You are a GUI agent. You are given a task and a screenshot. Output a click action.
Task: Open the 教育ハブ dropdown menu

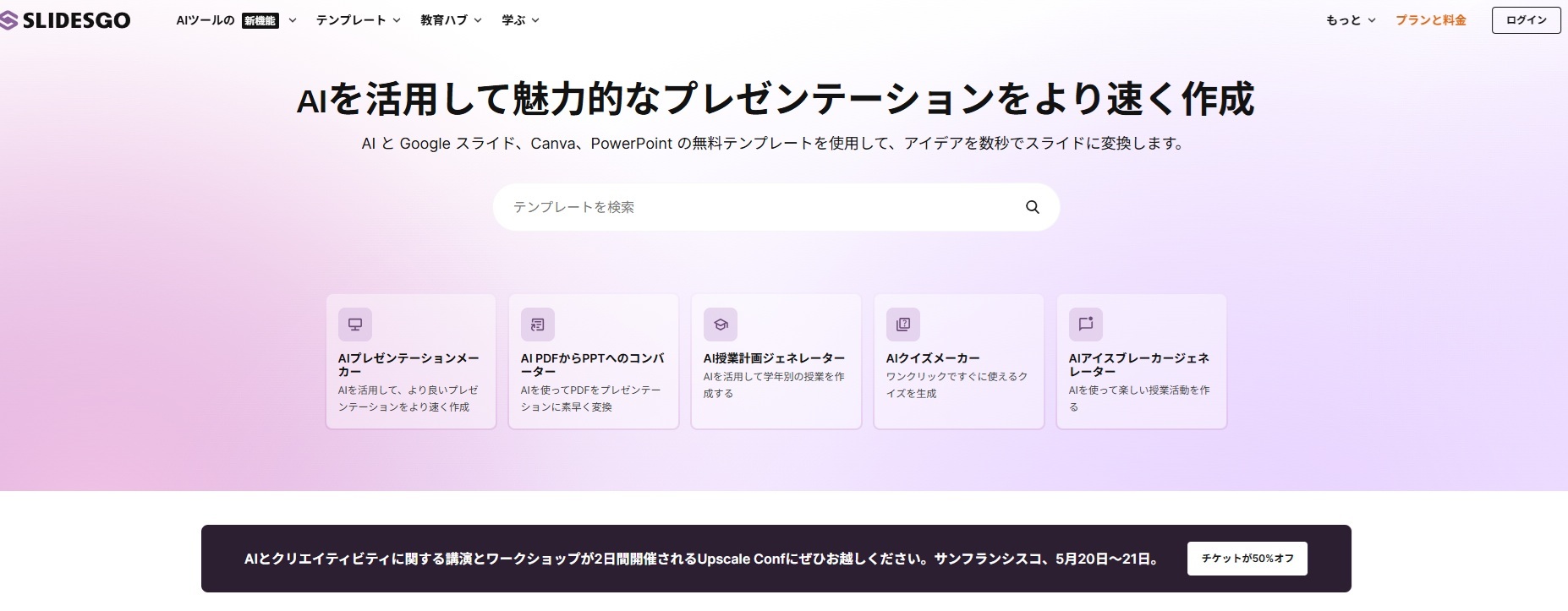(x=450, y=20)
